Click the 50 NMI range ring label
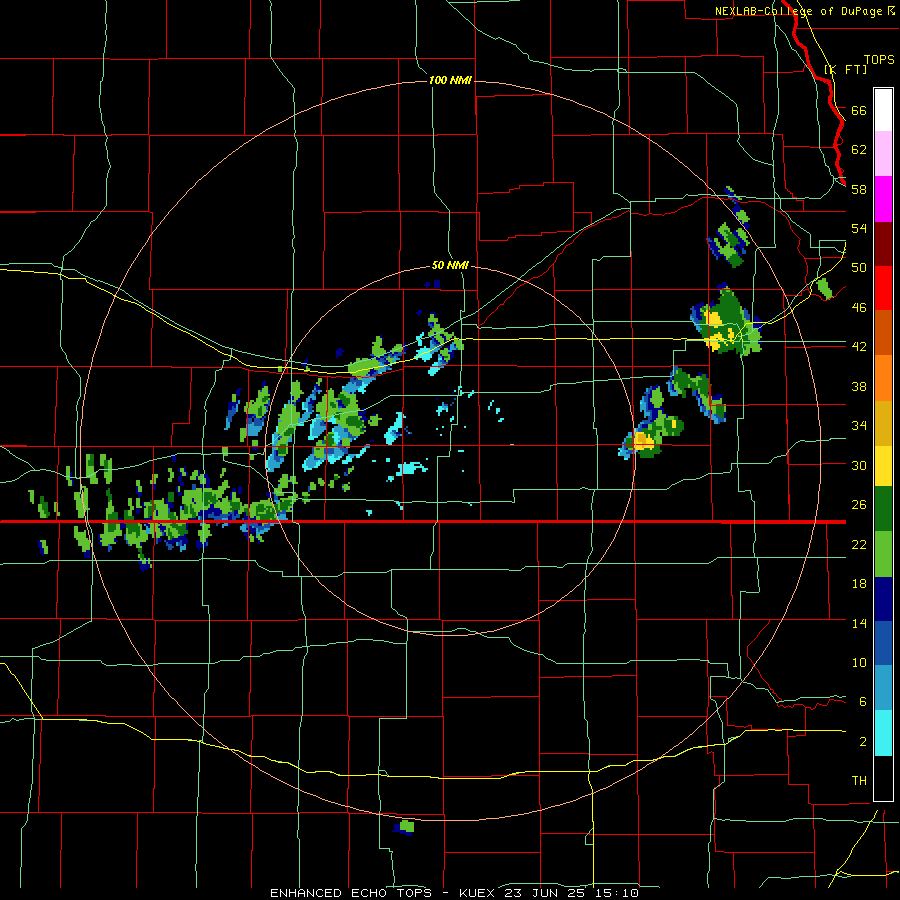 (x=450, y=265)
